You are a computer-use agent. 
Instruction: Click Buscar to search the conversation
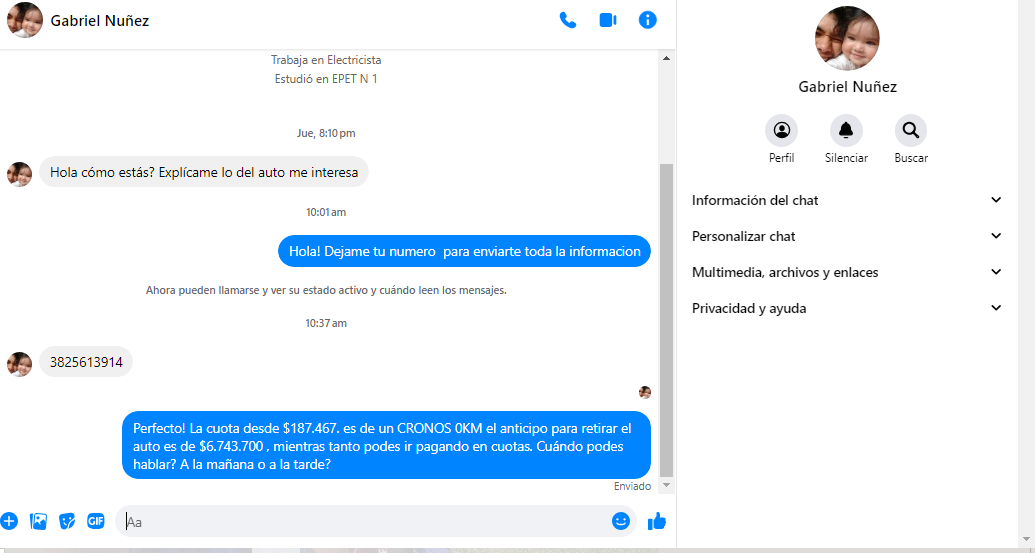tap(910, 131)
